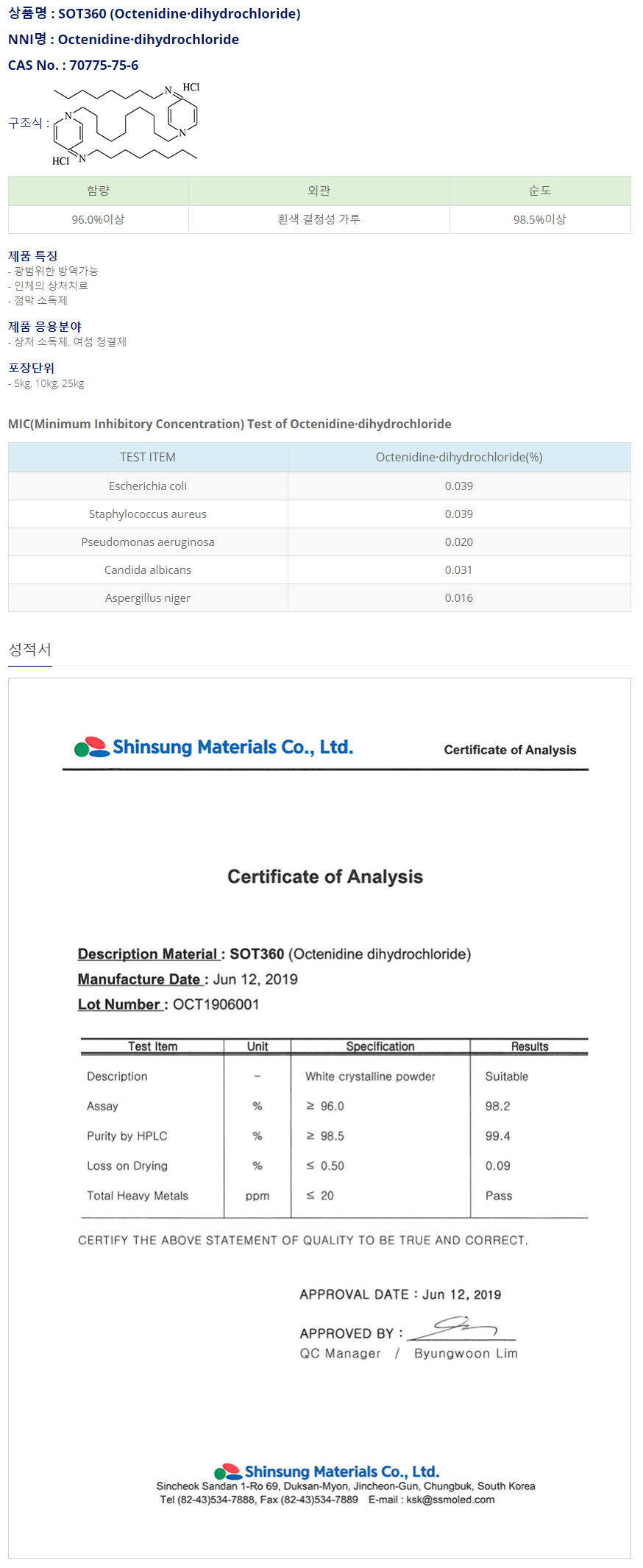643x1568 pixels.
Task: Click the 0.020 value for Pseudomonas aeruginosa
Action: click(x=459, y=542)
